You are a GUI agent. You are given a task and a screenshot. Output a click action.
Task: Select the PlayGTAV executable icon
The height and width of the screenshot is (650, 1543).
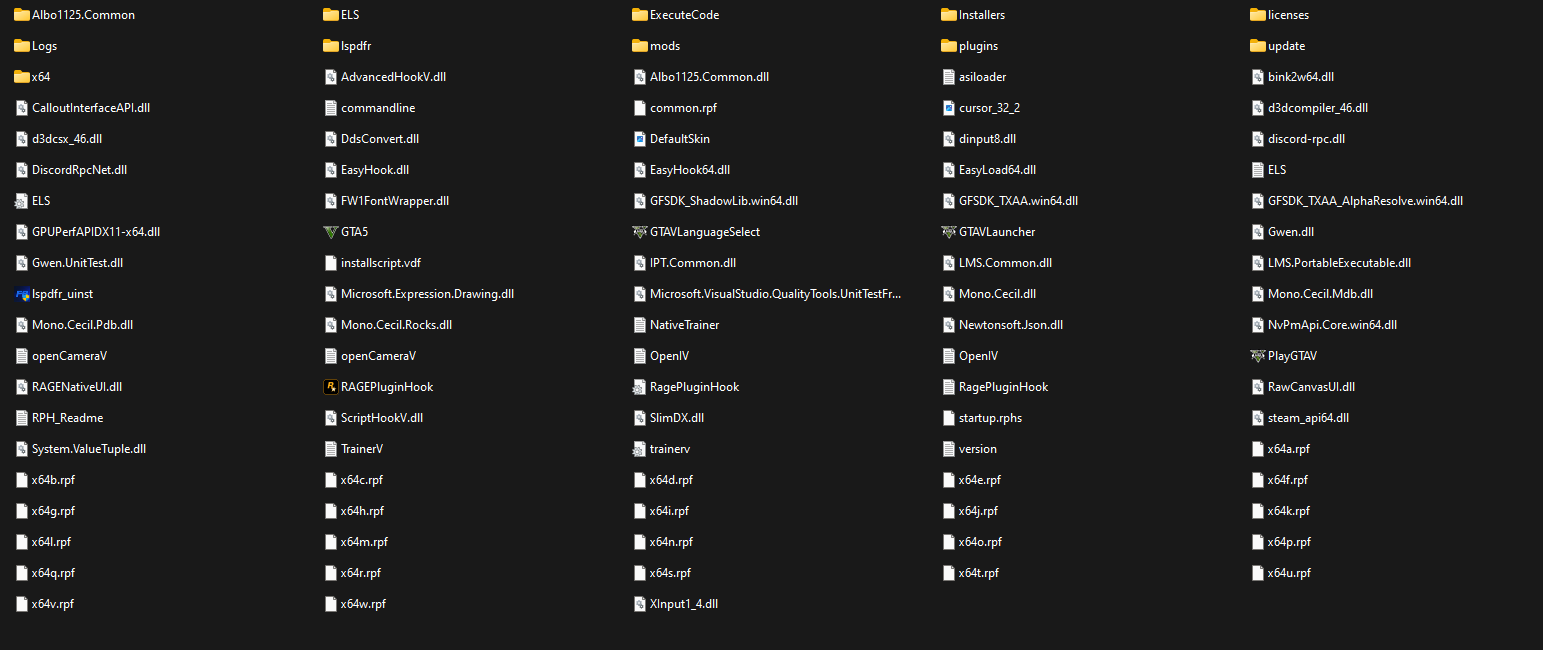tap(1258, 356)
